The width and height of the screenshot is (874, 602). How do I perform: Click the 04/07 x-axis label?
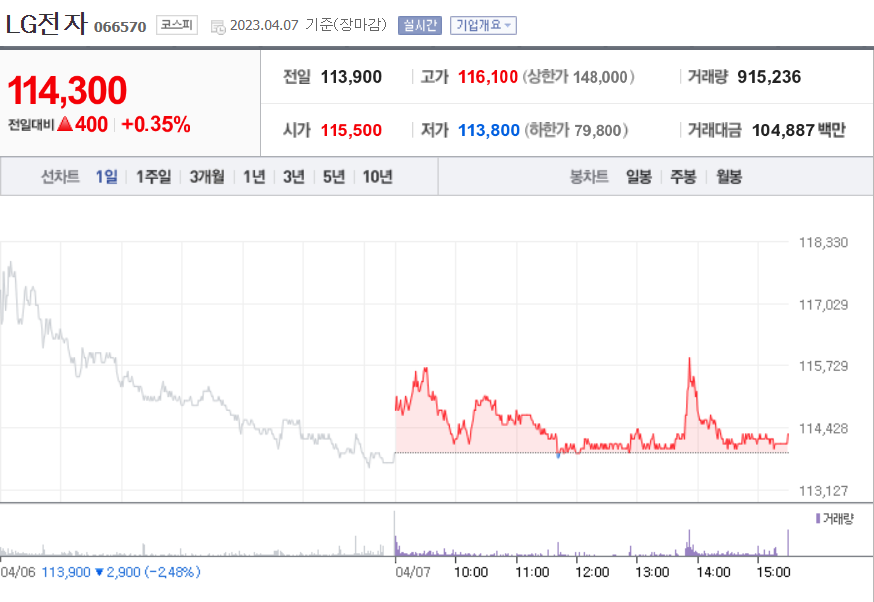tap(413, 572)
